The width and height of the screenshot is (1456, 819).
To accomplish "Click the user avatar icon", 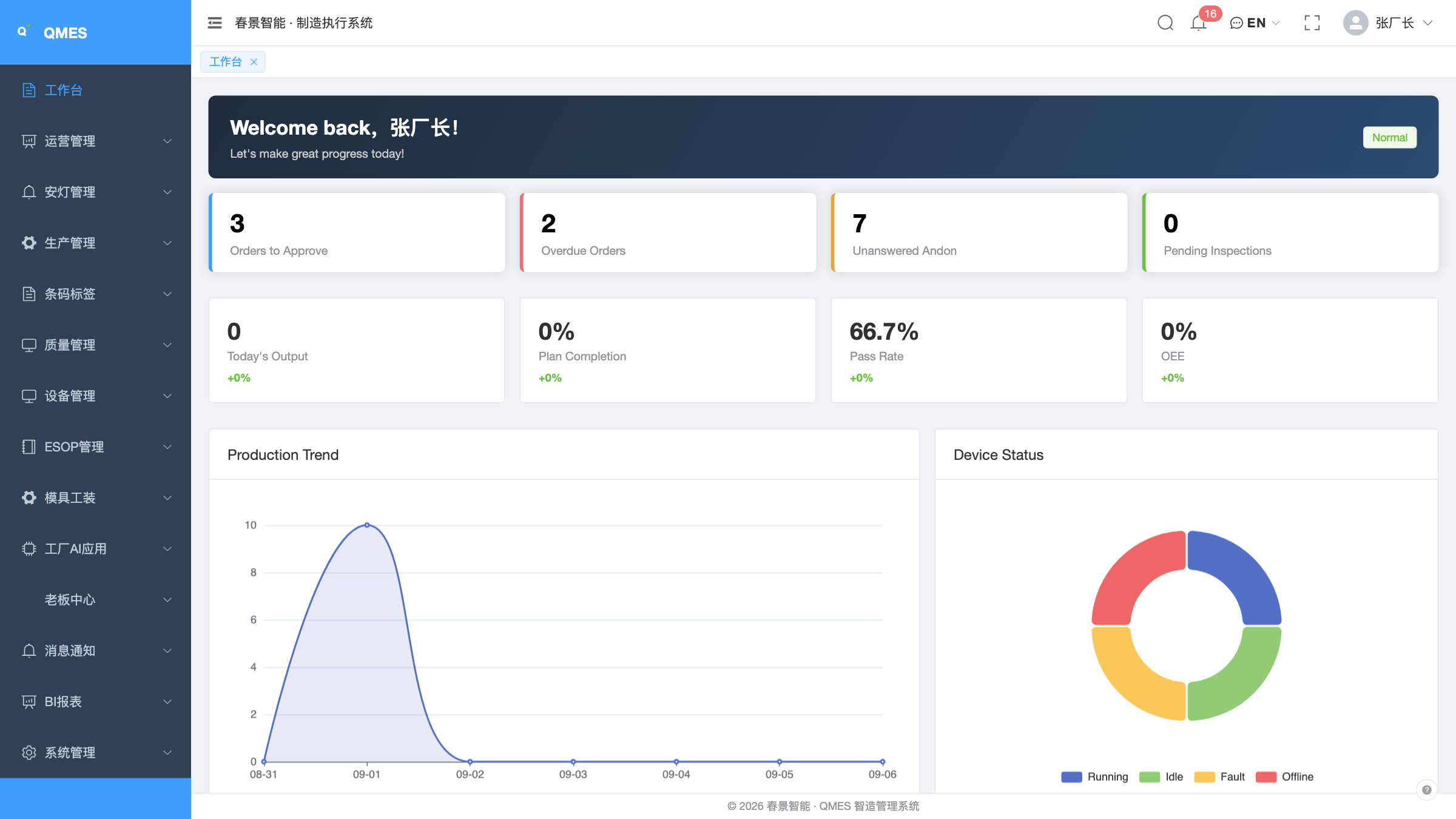I will tap(1355, 23).
